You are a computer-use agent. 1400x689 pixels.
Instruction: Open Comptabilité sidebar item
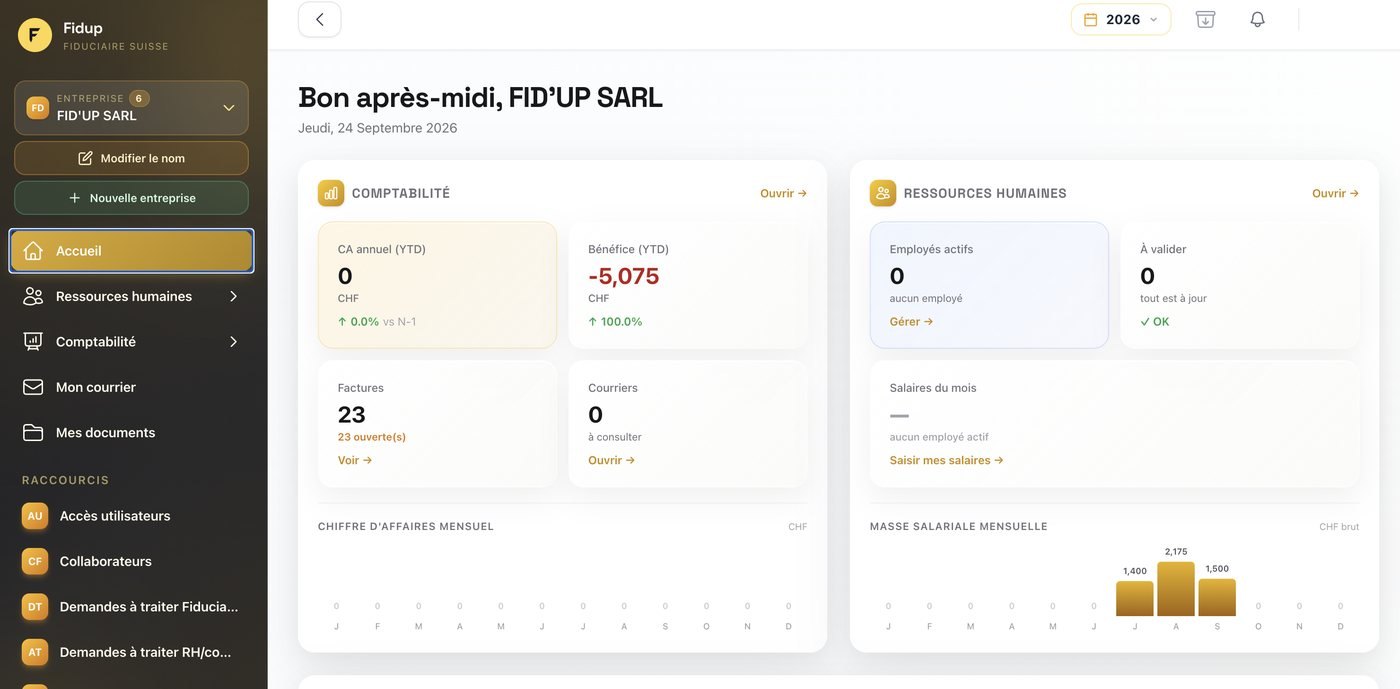click(x=131, y=342)
